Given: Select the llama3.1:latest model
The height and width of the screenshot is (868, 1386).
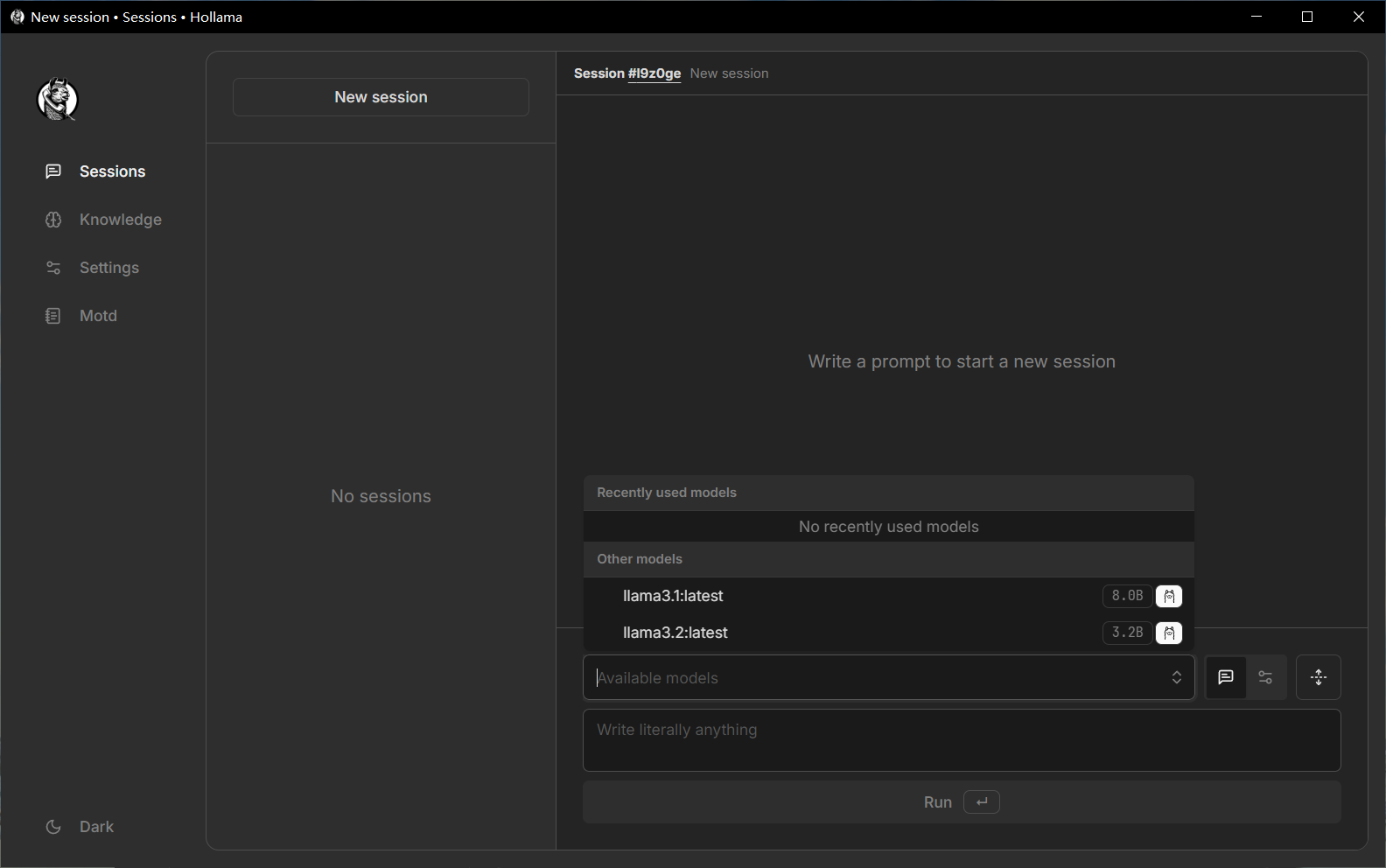Looking at the screenshot, I should click(889, 596).
